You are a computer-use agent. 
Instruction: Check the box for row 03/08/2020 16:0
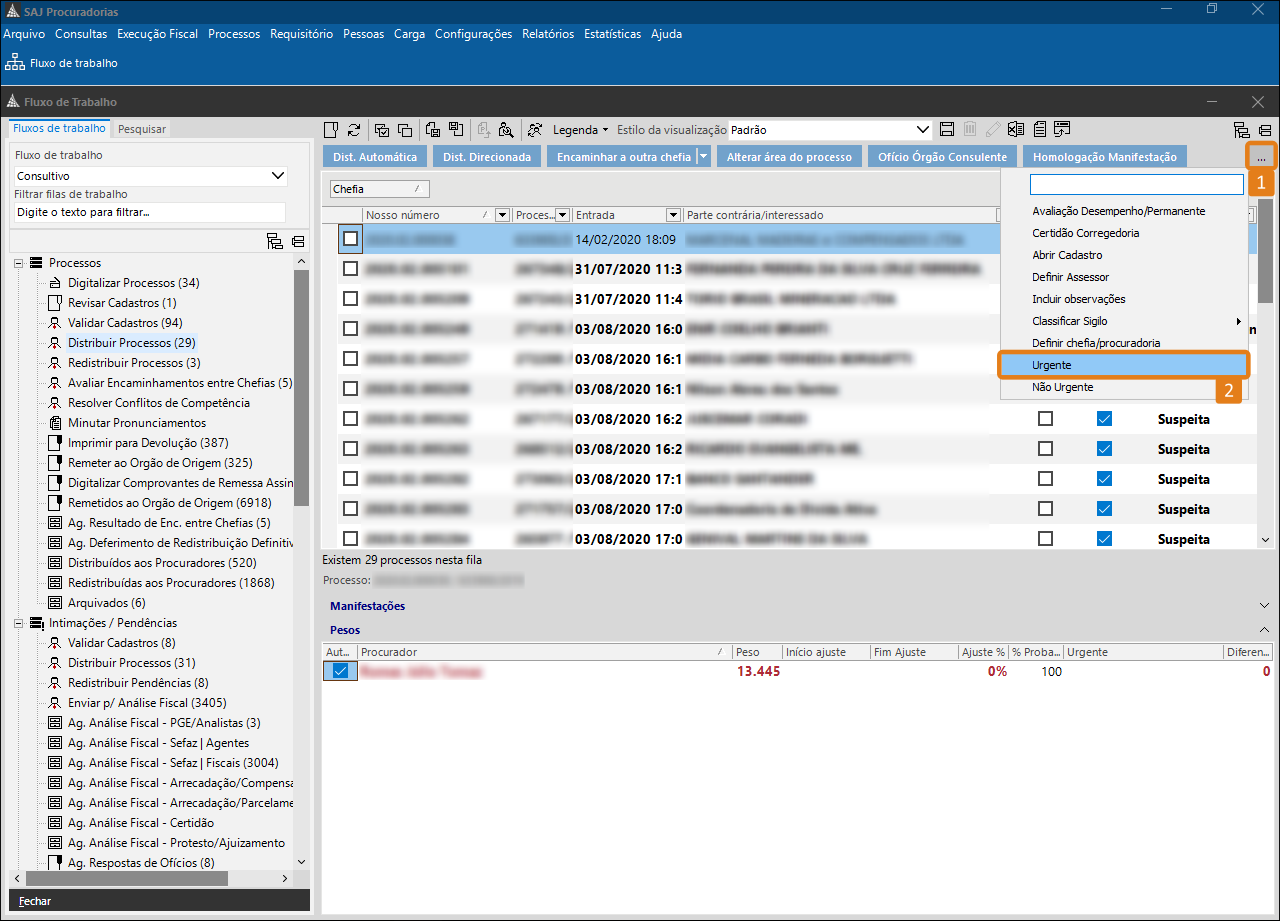[350, 328]
